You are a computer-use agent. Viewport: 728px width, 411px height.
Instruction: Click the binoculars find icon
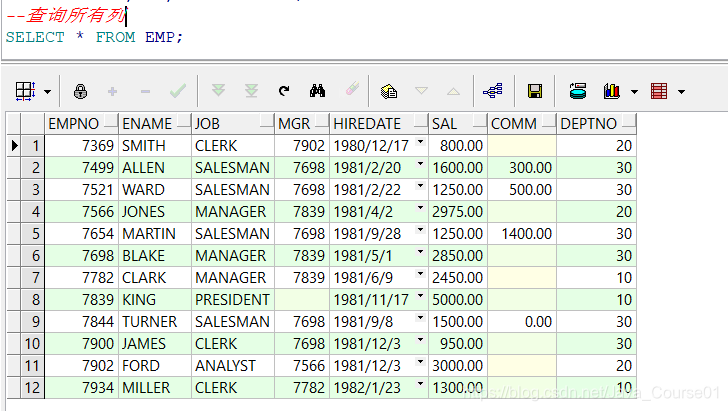318,91
